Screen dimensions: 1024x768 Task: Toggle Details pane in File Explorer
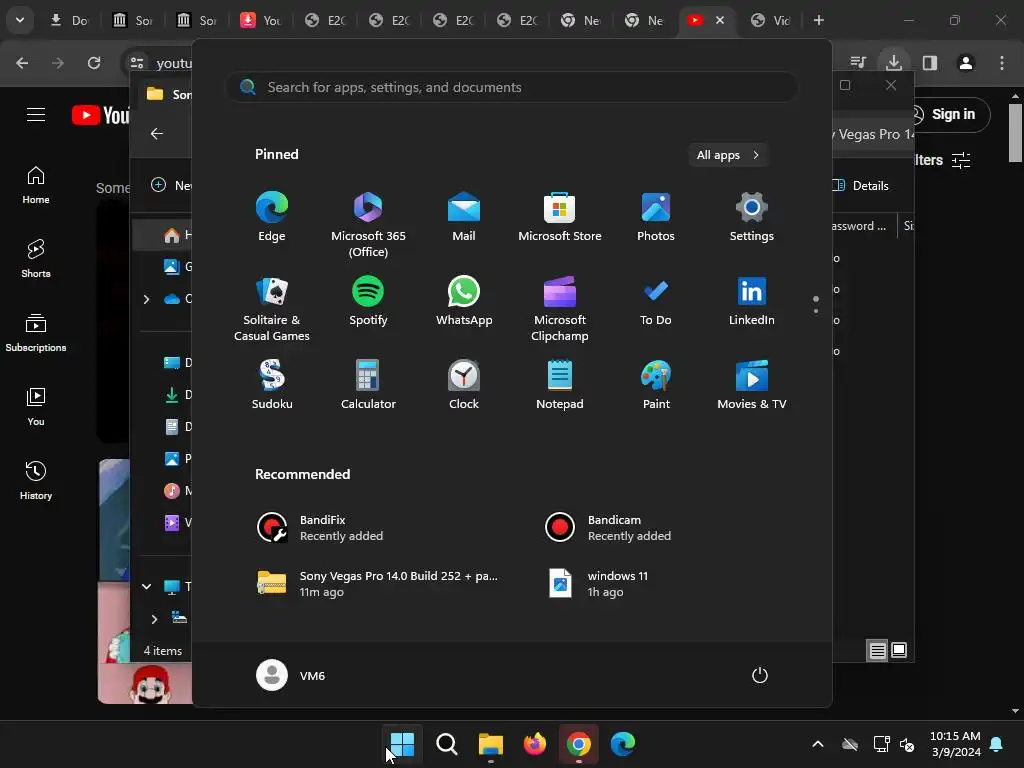coord(862,185)
